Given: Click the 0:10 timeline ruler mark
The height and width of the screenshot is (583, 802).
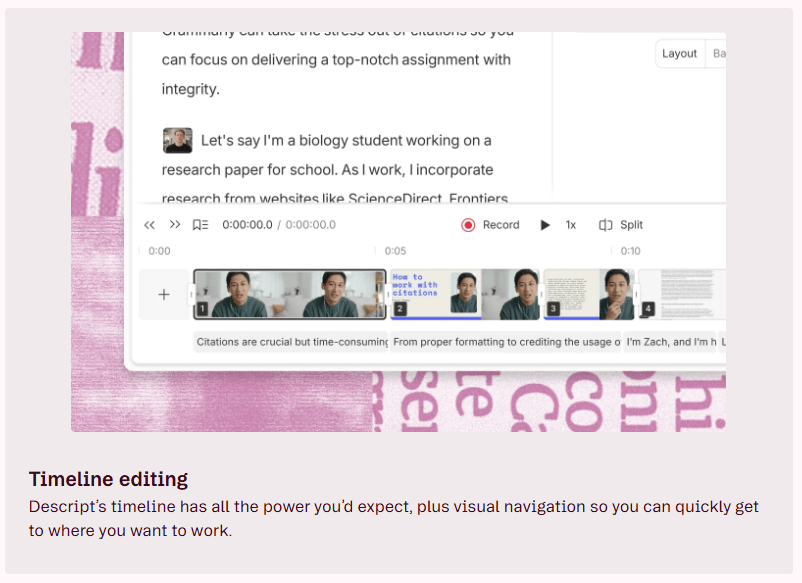Looking at the screenshot, I should point(630,251).
